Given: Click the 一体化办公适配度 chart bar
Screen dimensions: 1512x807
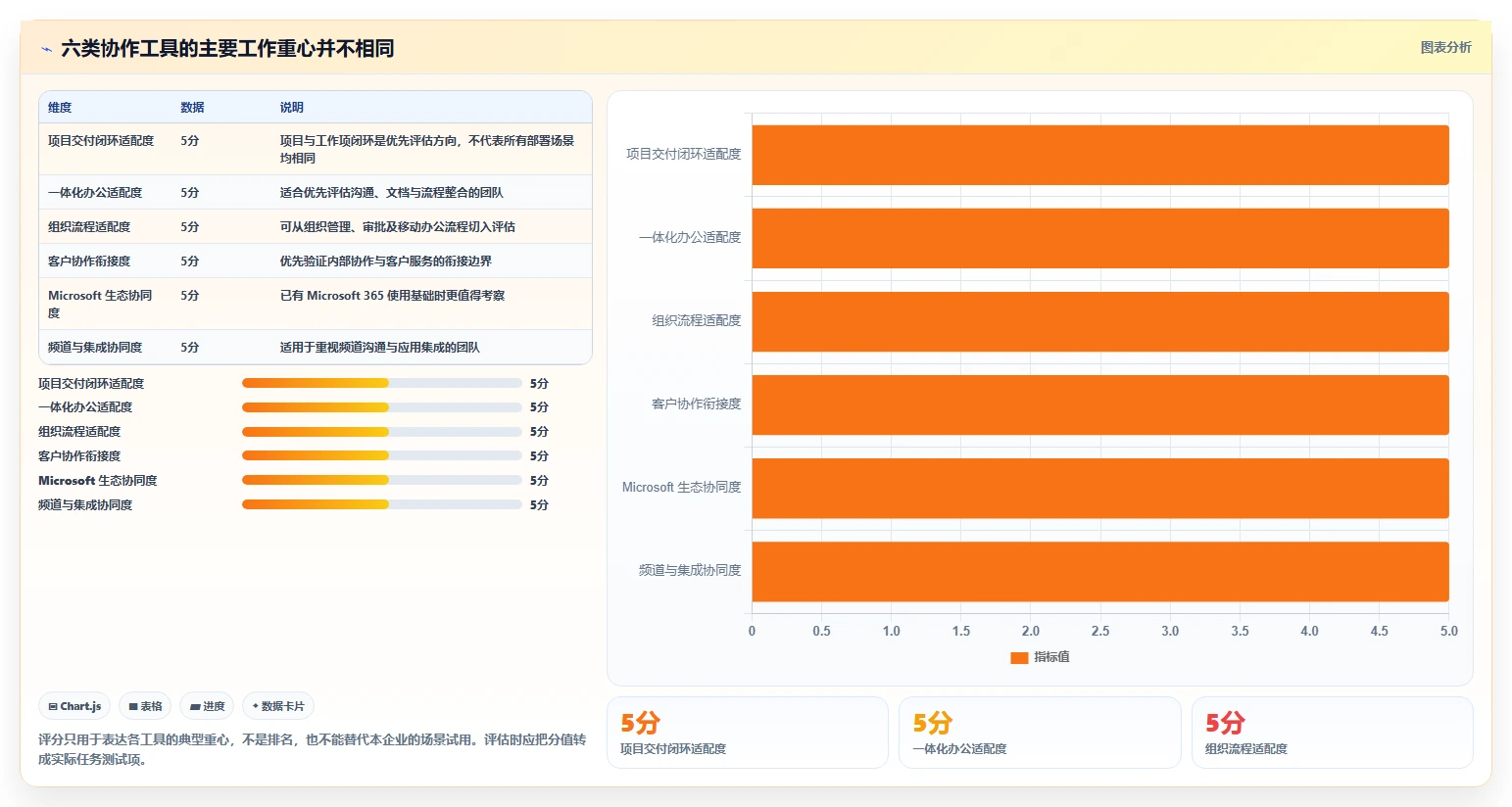Looking at the screenshot, I should (1100, 238).
